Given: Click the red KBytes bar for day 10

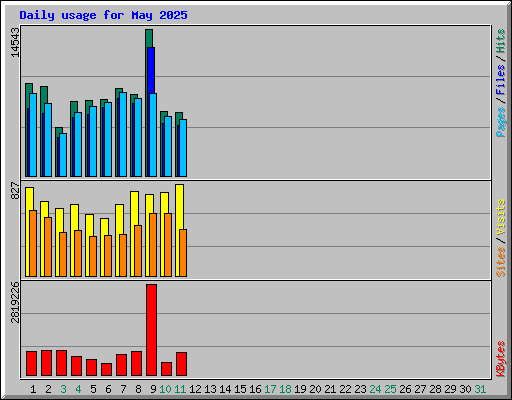Looking at the screenshot, I should pyautogui.click(x=166, y=369).
